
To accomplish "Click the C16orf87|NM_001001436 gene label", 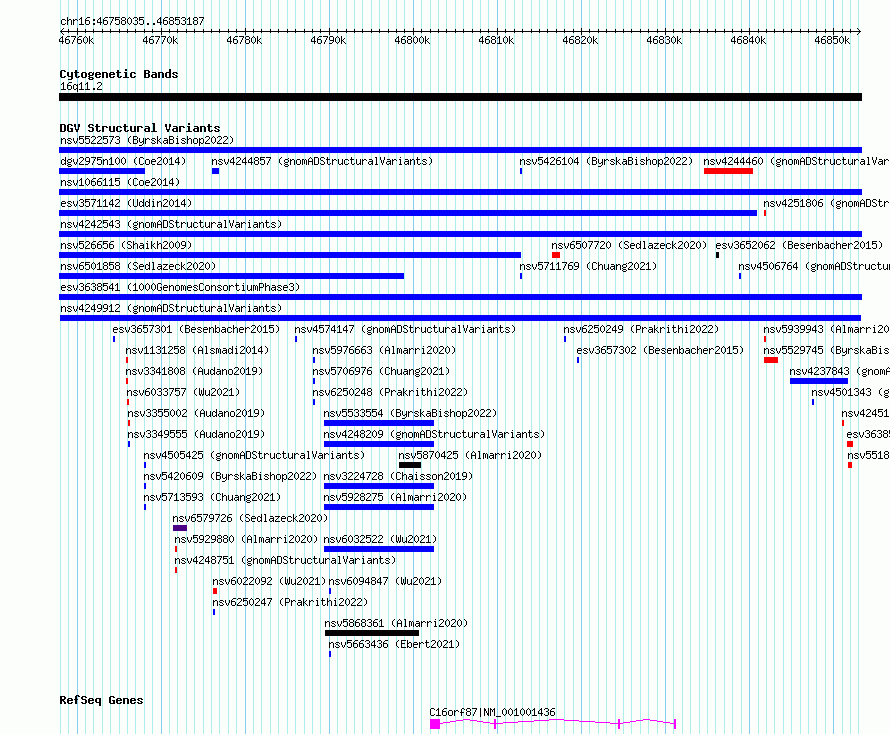I will pos(493,712).
